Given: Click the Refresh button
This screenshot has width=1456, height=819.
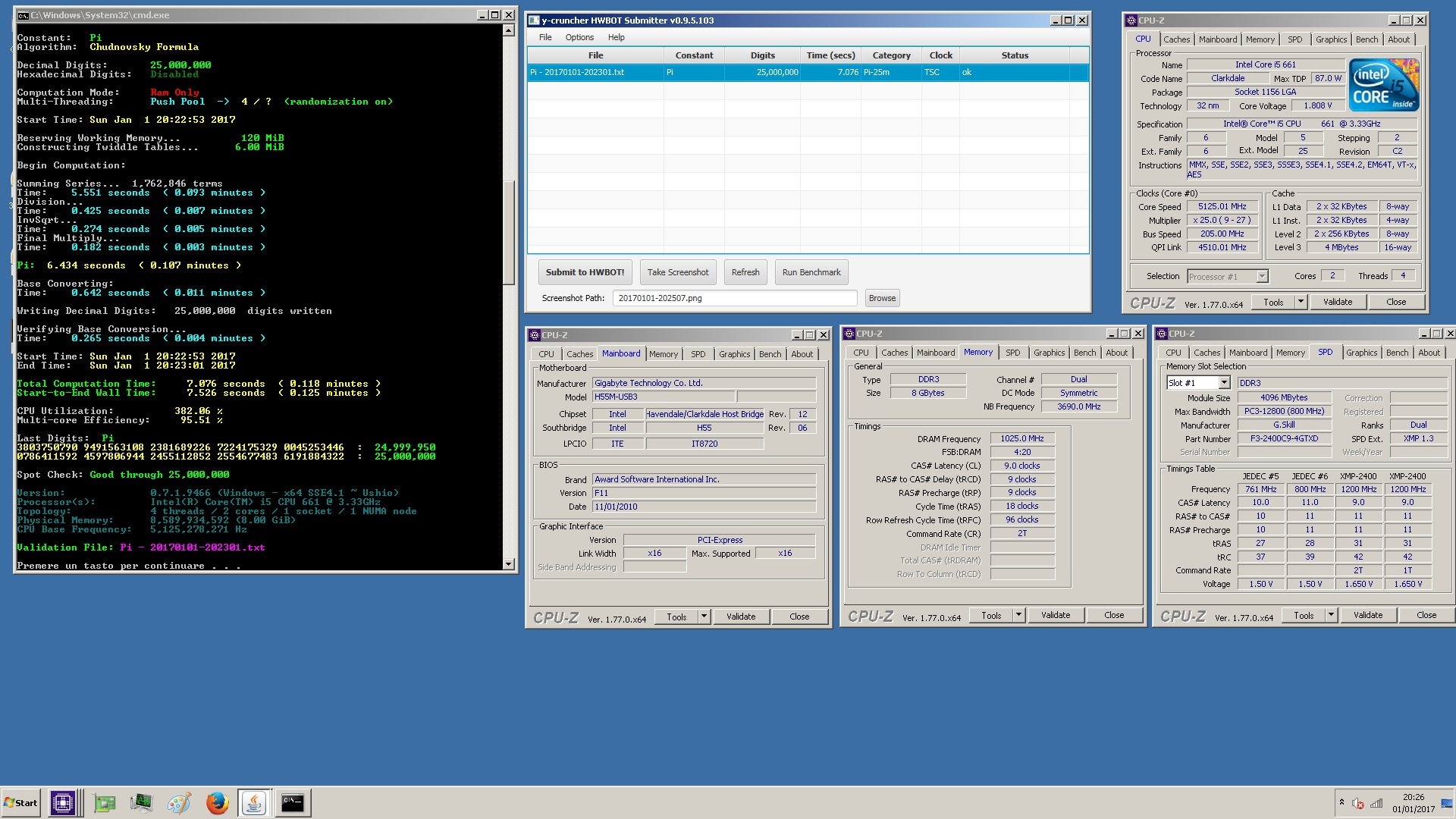Looking at the screenshot, I should 745,272.
